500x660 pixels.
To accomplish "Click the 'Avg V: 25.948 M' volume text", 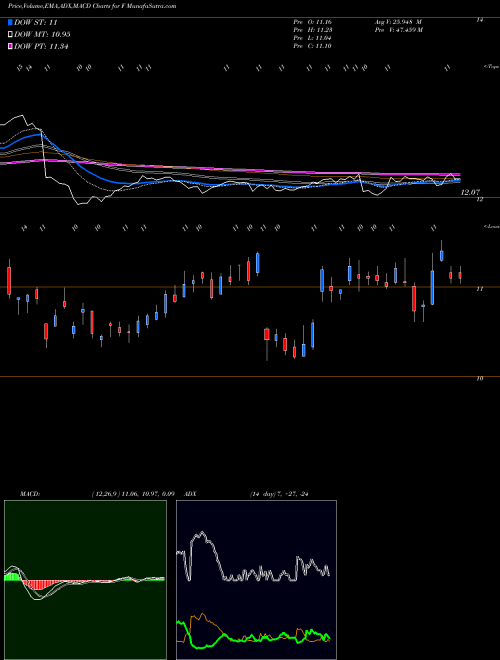I will click(398, 21).
